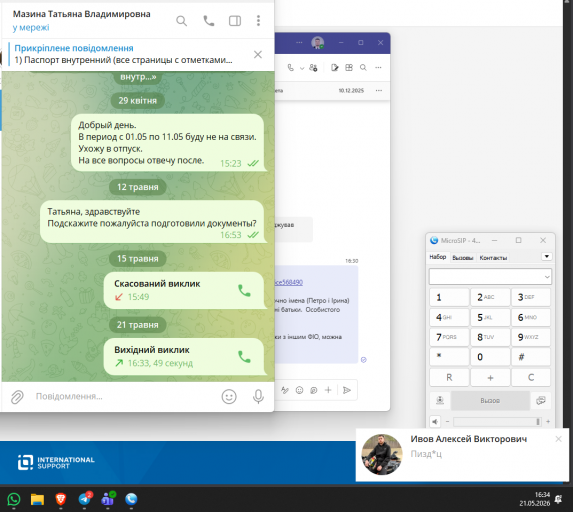Open the underlined link in the Teams message
Screen dimensions: 573x512
[289, 282]
